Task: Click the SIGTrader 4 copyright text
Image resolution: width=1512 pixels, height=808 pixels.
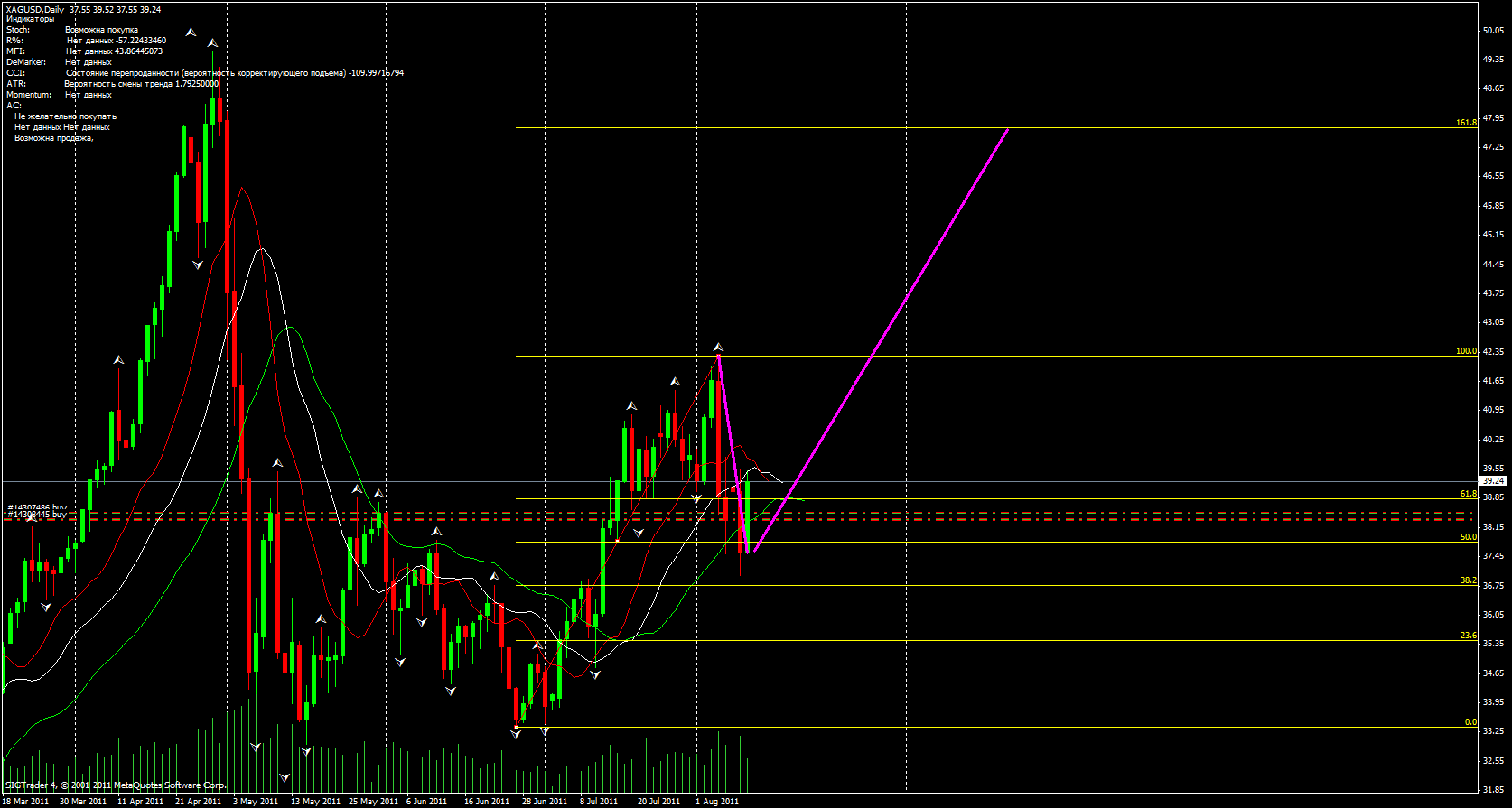Action: [116, 785]
